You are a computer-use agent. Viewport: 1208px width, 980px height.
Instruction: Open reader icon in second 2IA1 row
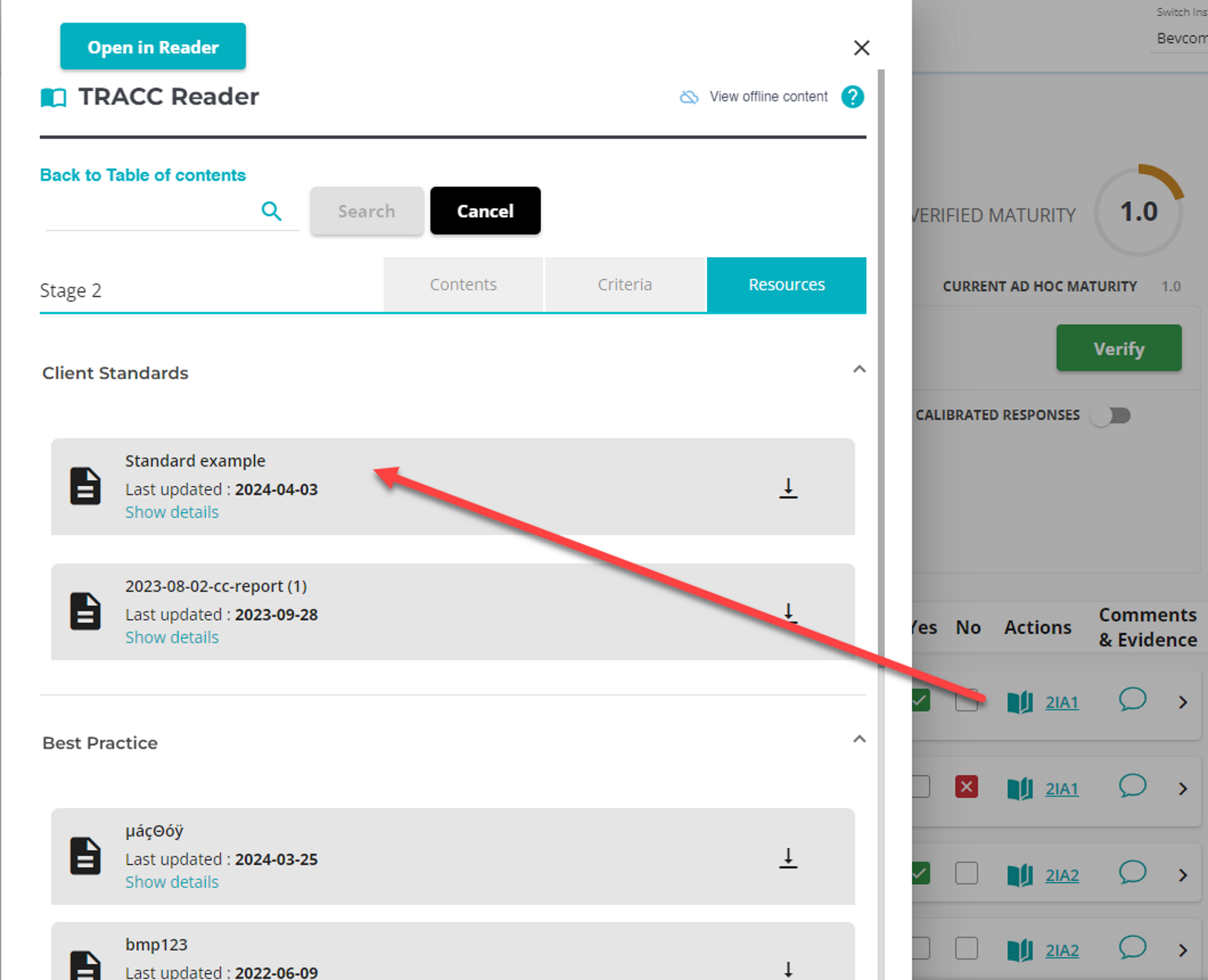(x=1020, y=789)
